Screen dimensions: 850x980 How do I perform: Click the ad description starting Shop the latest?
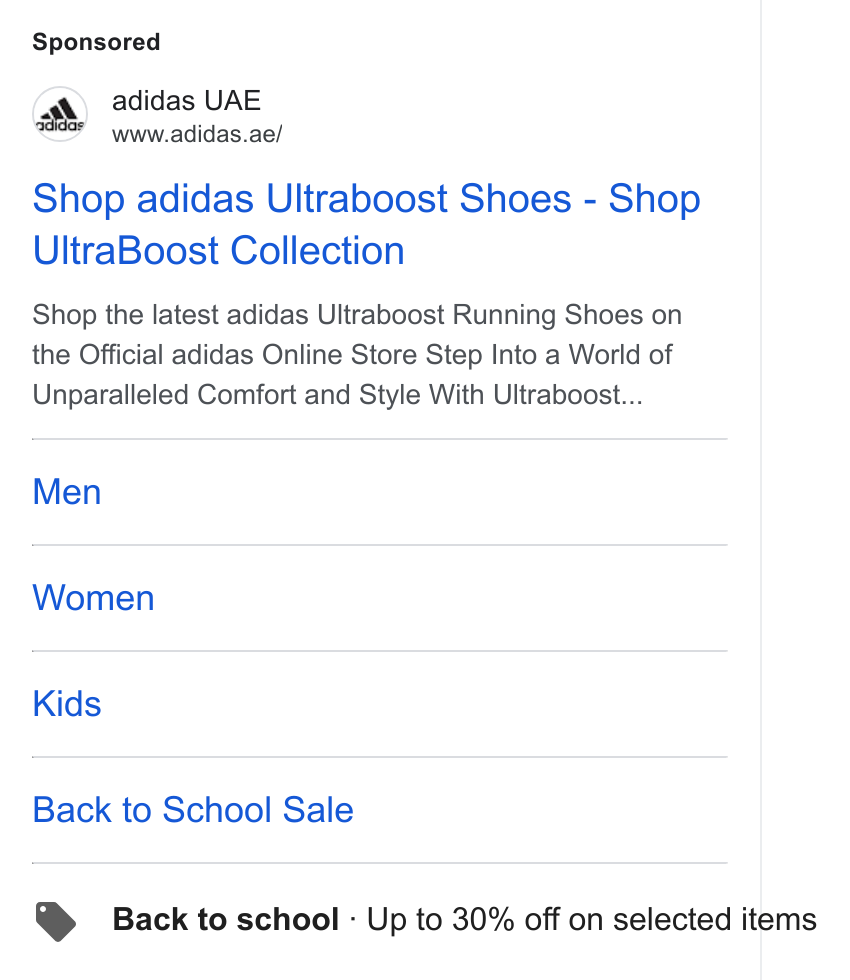click(357, 354)
